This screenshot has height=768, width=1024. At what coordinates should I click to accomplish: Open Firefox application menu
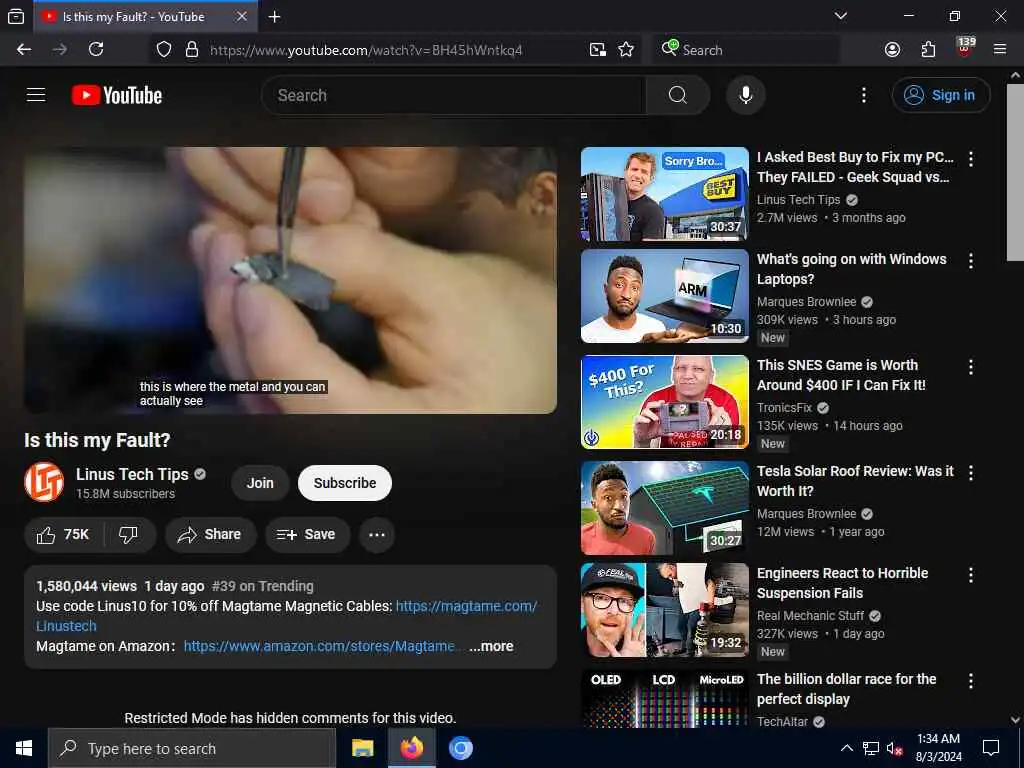(999, 50)
